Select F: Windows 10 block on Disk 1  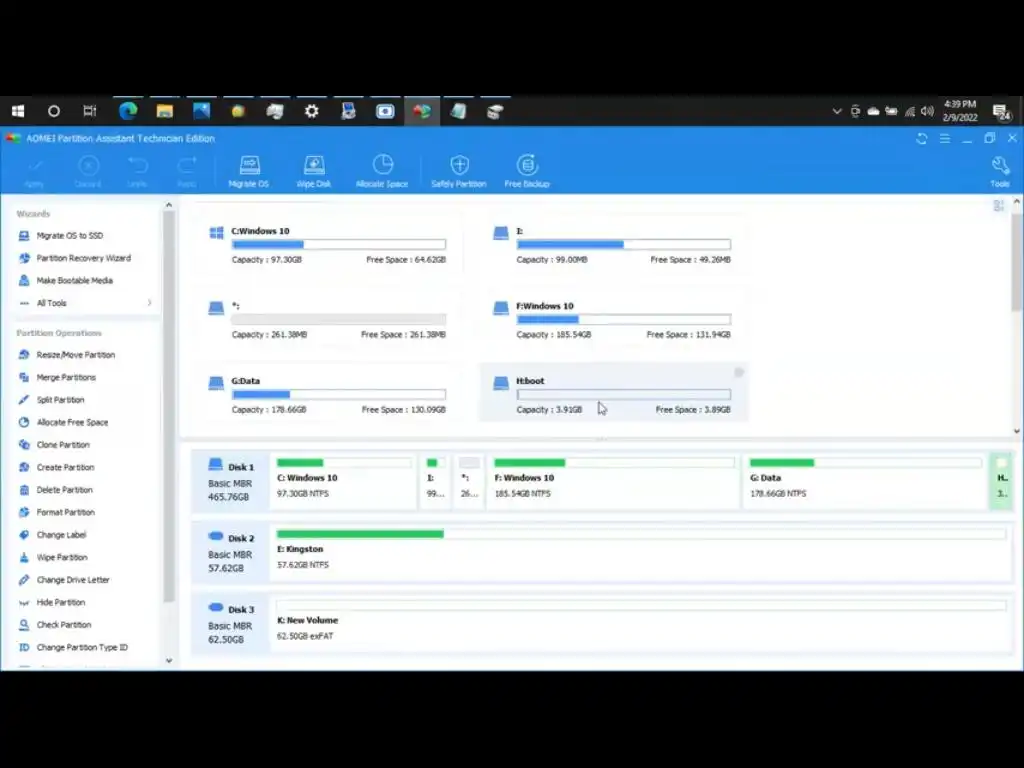613,481
